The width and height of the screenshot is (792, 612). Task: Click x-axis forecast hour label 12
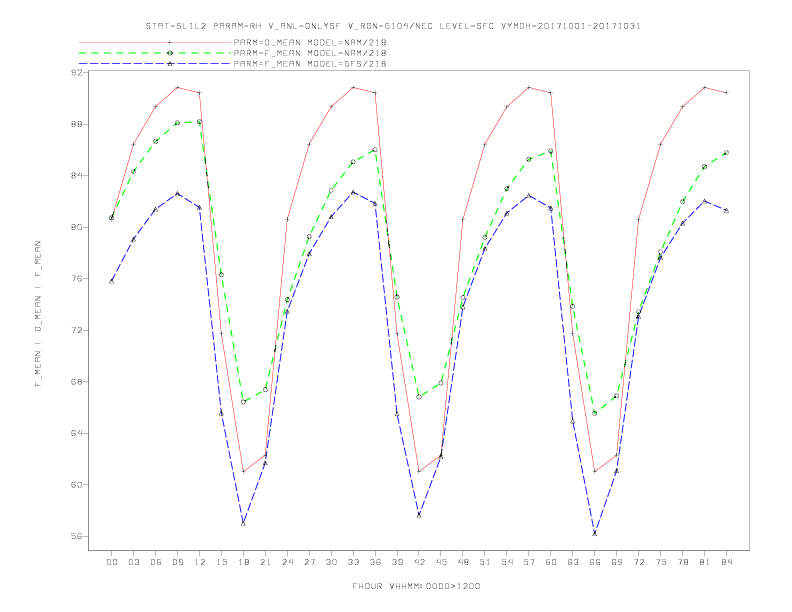pos(200,562)
